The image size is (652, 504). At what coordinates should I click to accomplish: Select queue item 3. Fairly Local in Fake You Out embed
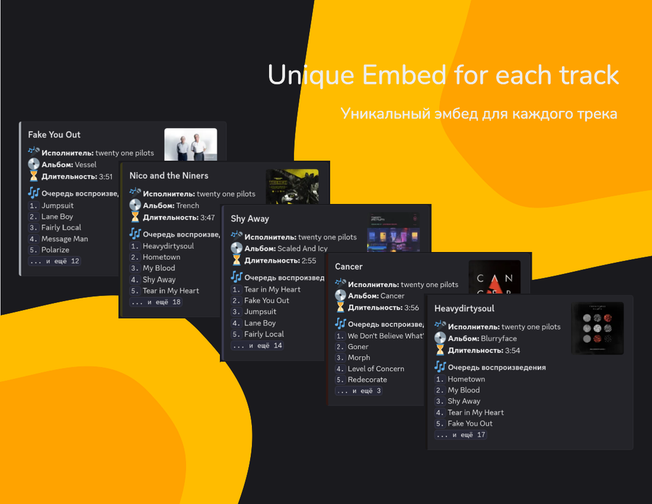(54, 227)
